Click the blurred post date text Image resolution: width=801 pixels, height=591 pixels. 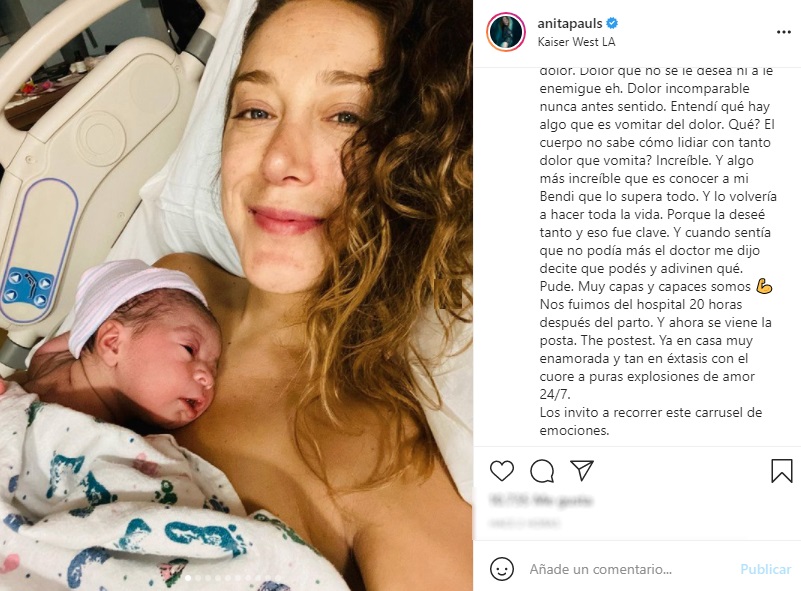pyautogui.click(x=525, y=523)
